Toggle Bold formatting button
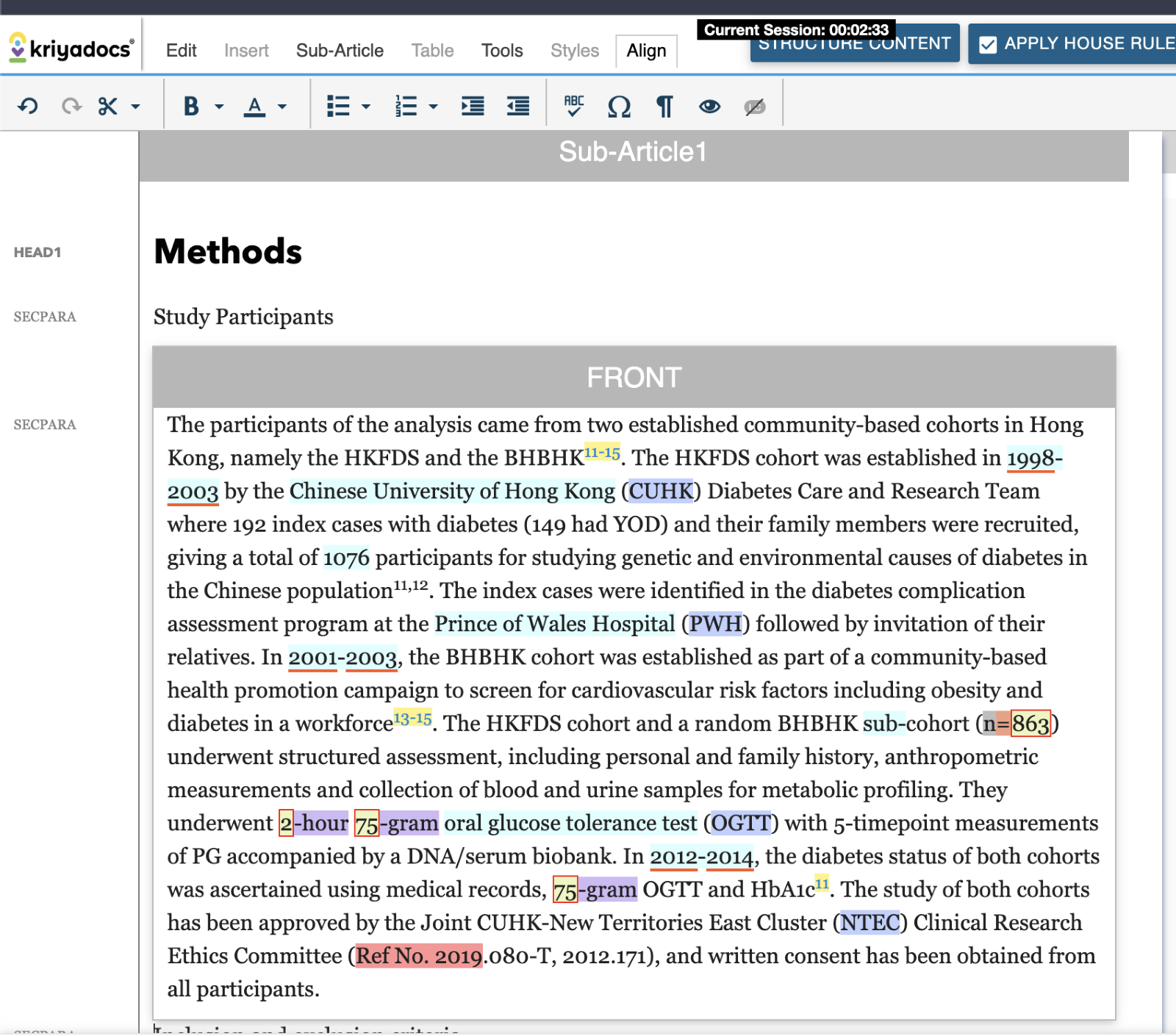1176x1036 pixels. coord(191,107)
